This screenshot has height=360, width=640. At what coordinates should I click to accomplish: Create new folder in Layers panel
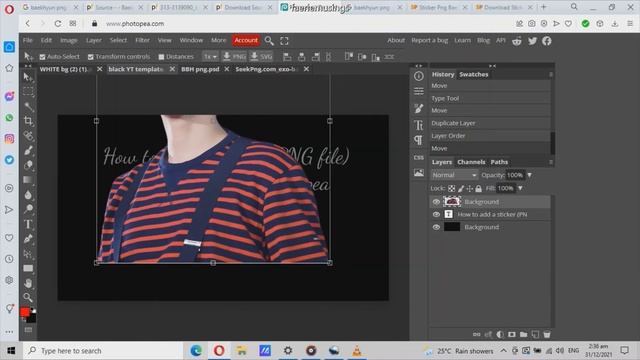523,334
